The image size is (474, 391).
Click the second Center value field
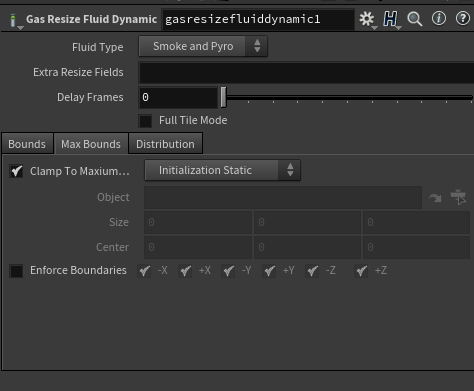[307, 247]
